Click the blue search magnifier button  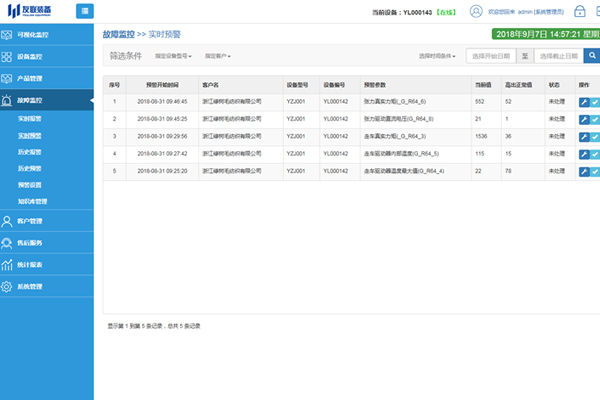592,56
